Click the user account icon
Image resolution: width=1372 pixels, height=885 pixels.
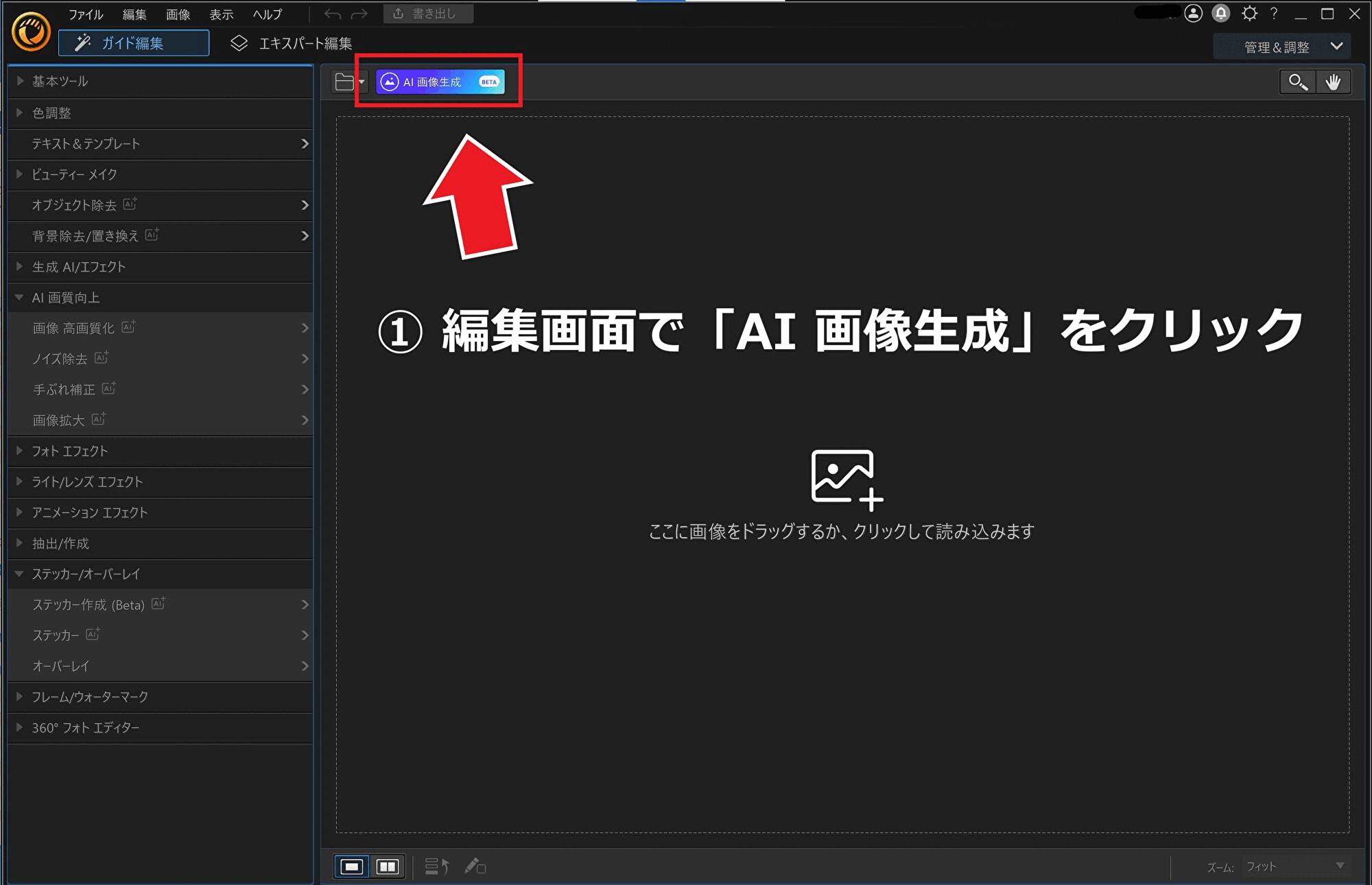(x=1194, y=14)
